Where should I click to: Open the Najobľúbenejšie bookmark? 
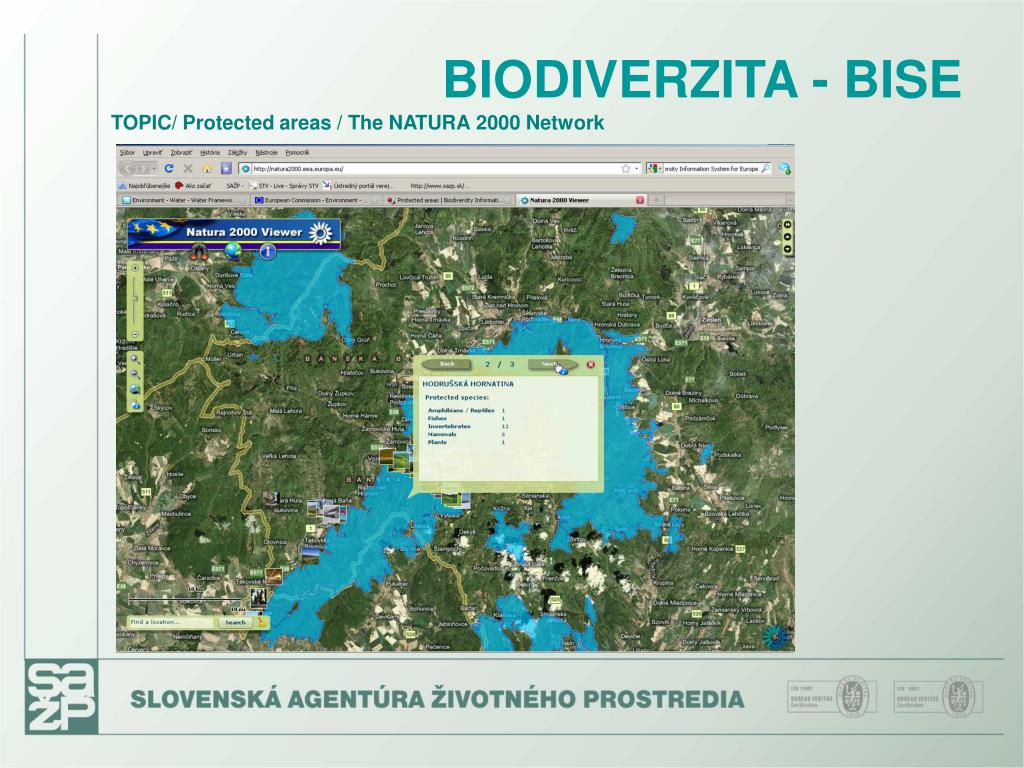pyautogui.click(x=144, y=185)
